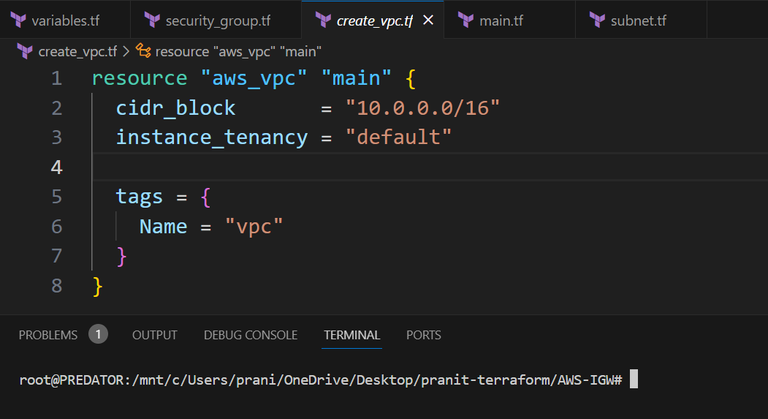This screenshot has height=419, width=768.
Task: Click the Terraform icon on variables.tf tab
Action: click(x=17, y=20)
